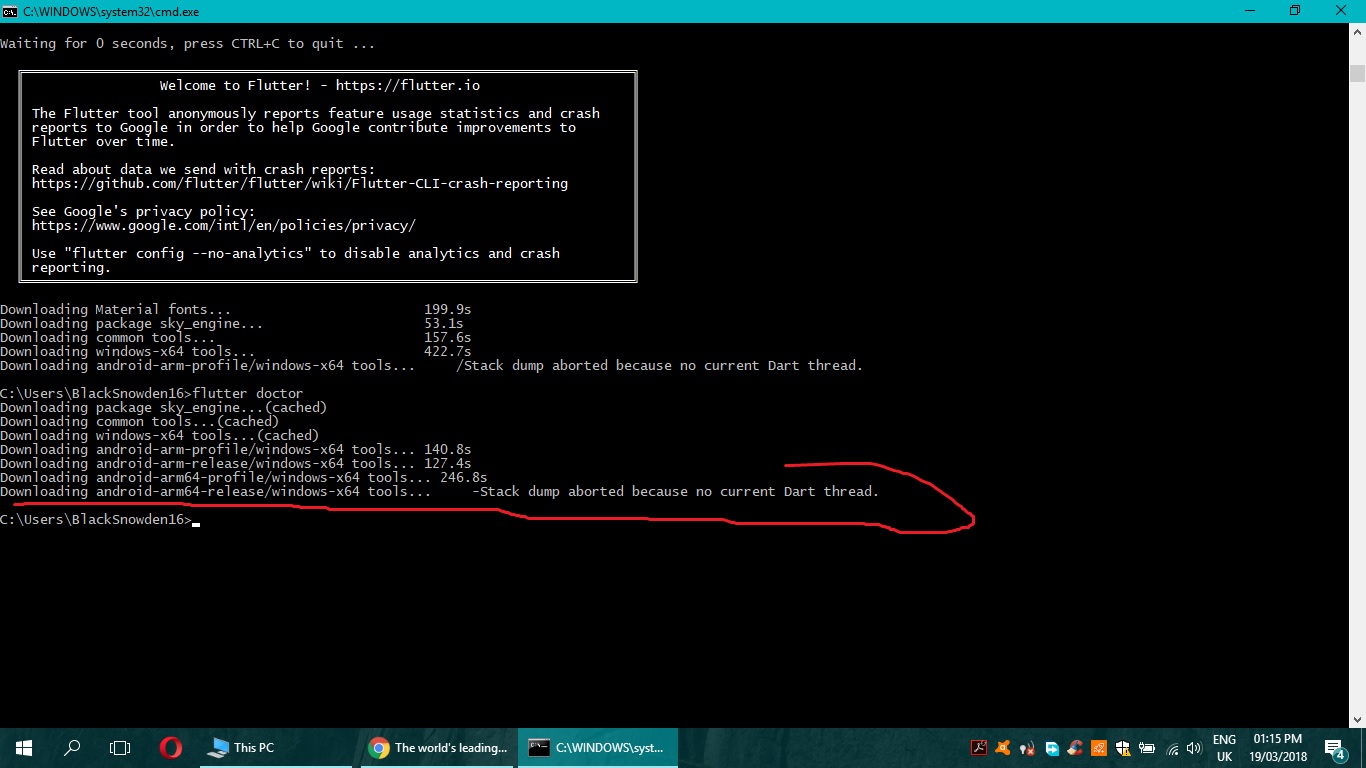Open the volume control icon
This screenshot has width=1366, height=768.
(1194, 748)
